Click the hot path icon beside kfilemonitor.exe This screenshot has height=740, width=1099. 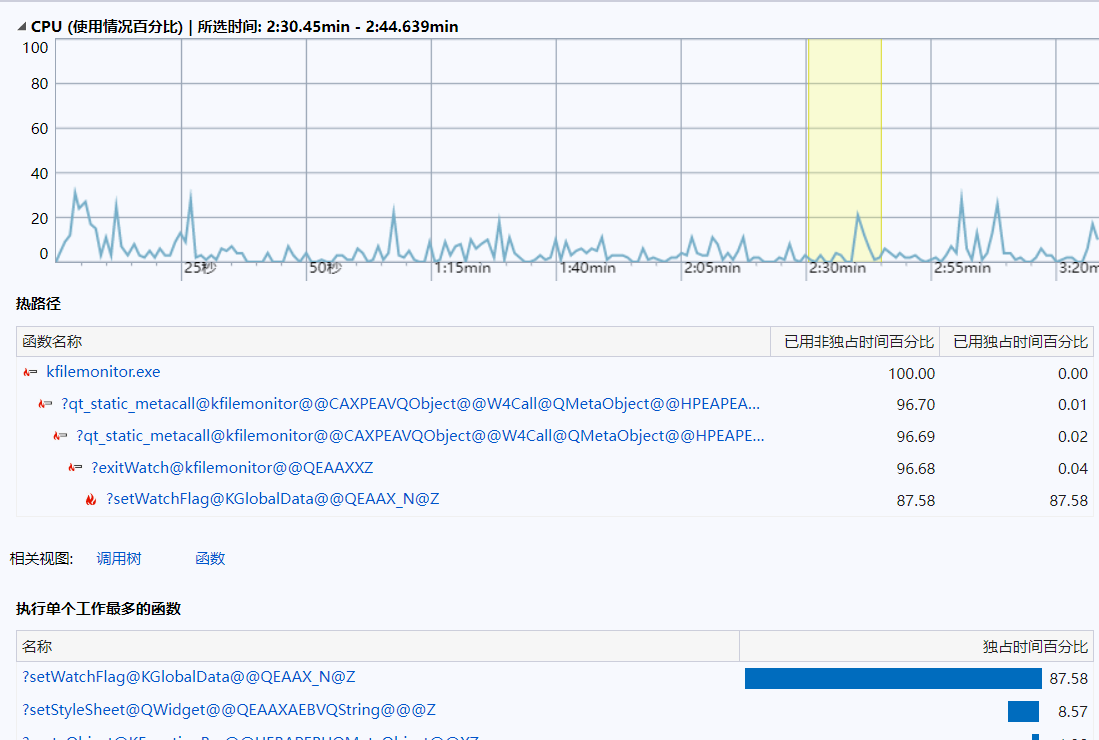[30, 372]
